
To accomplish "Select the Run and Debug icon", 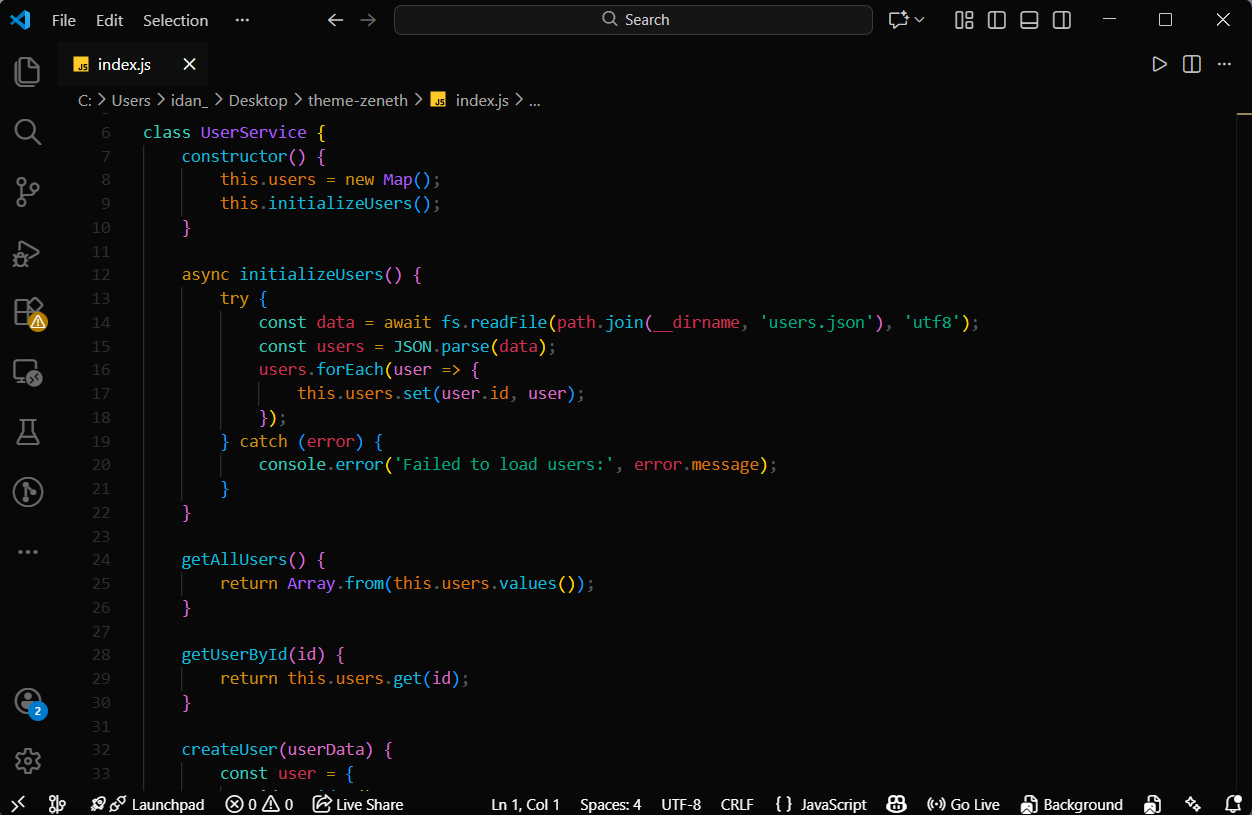I will [27, 253].
